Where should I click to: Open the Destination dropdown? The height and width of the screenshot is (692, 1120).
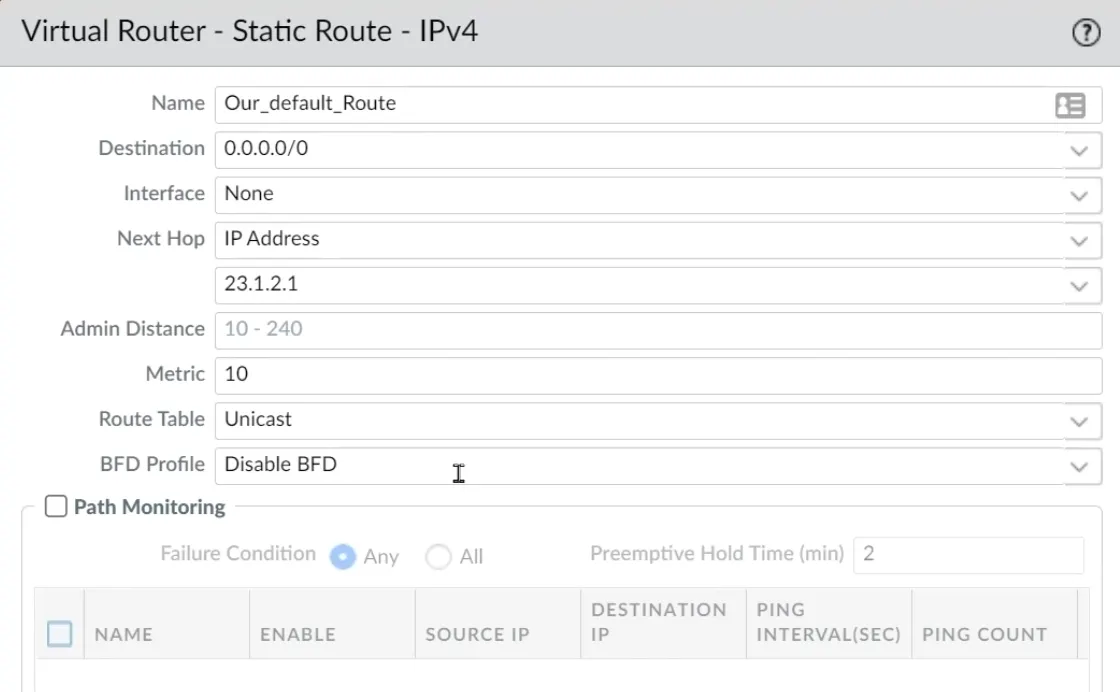(1079, 150)
